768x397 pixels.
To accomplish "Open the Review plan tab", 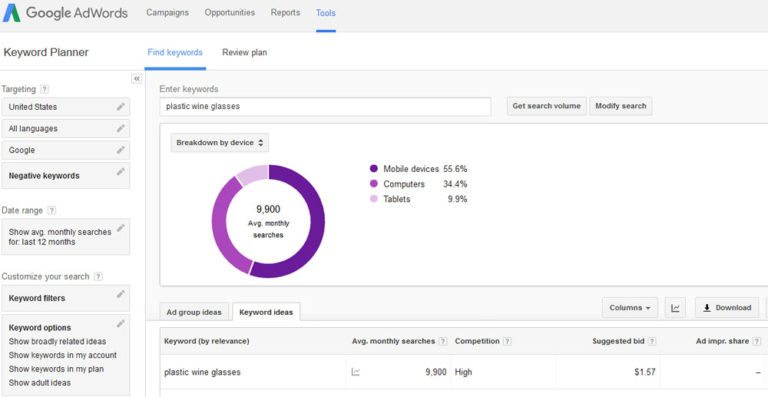I will point(244,52).
